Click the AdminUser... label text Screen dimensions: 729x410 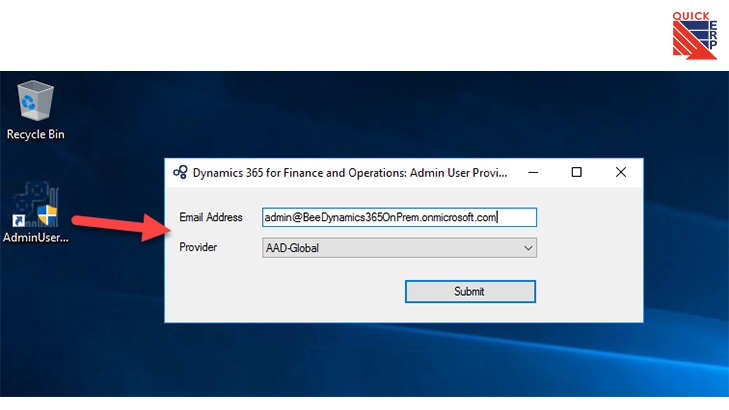(36, 238)
